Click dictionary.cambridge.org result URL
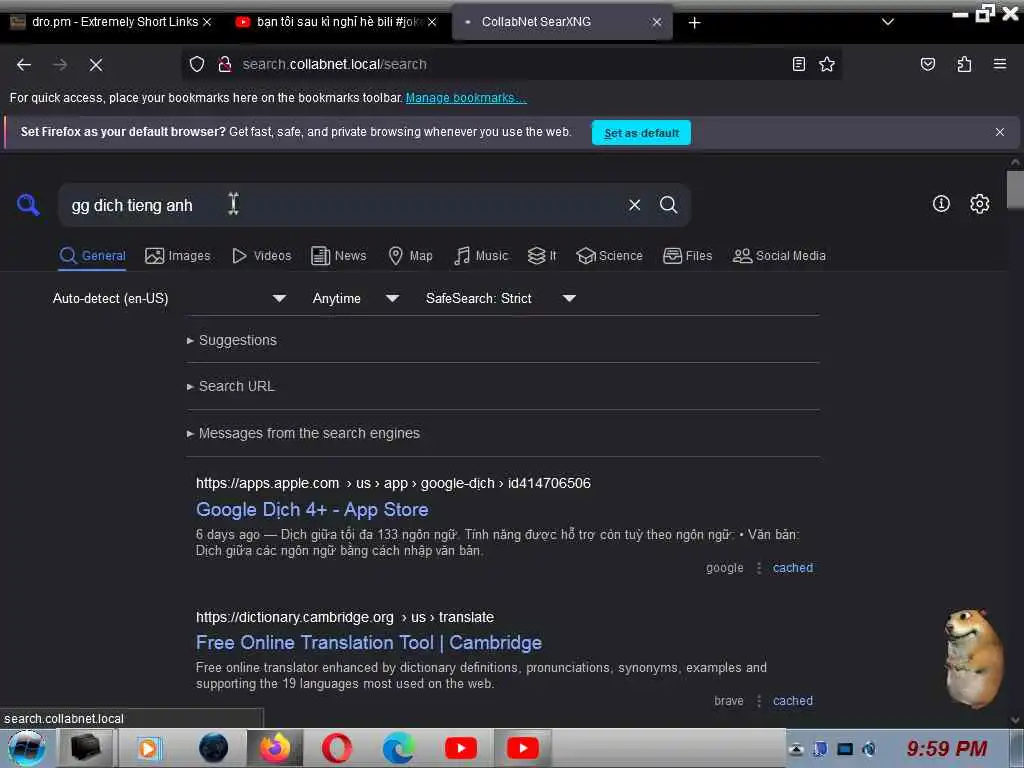 [x=345, y=617]
